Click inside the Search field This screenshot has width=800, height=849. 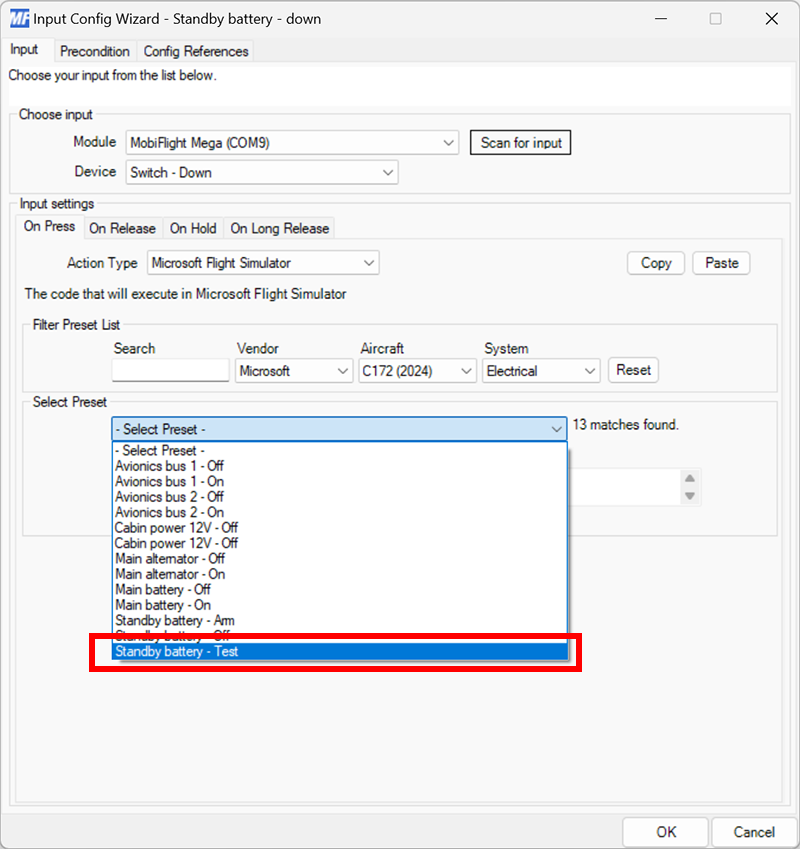(x=170, y=370)
